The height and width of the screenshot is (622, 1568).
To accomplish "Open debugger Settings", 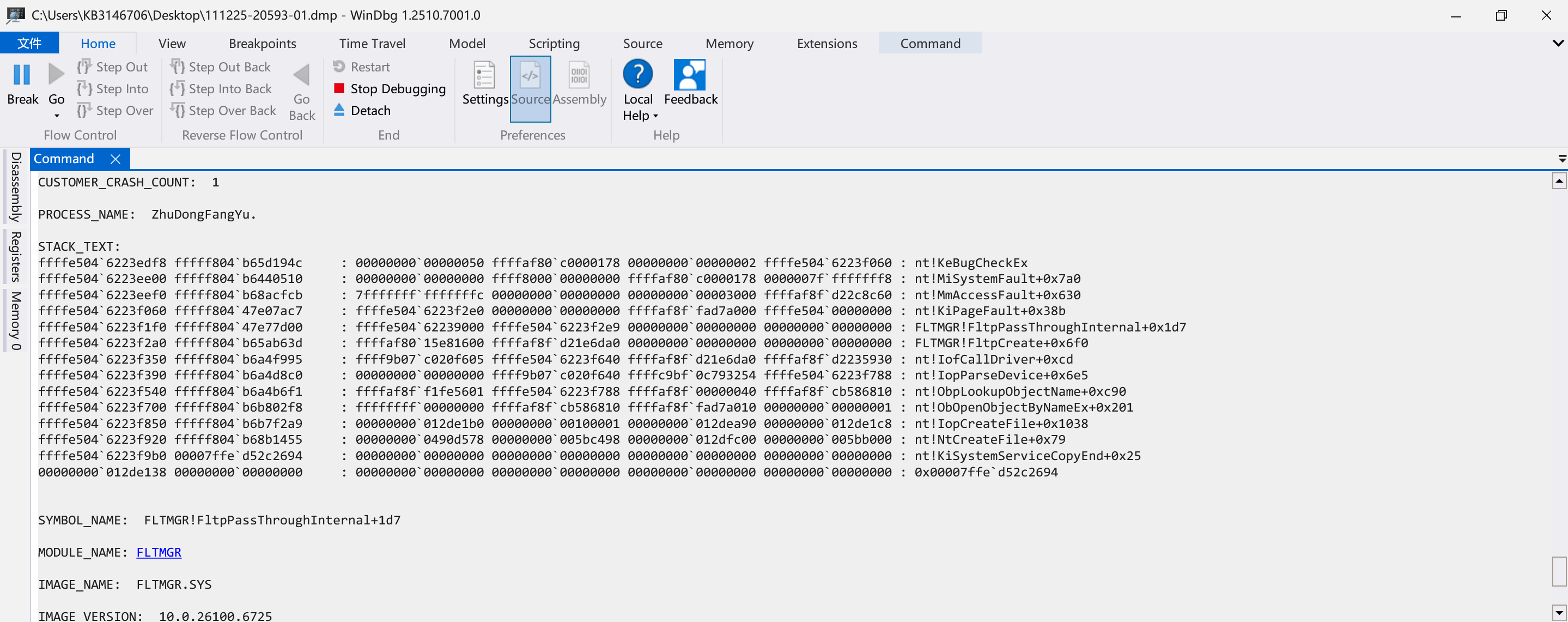I will pyautogui.click(x=484, y=75).
